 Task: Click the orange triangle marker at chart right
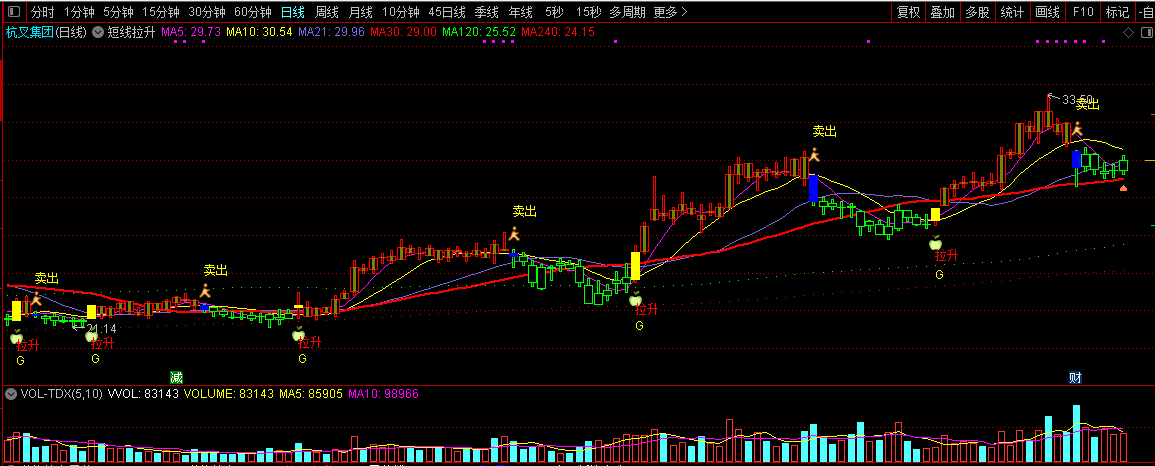tap(1123, 188)
